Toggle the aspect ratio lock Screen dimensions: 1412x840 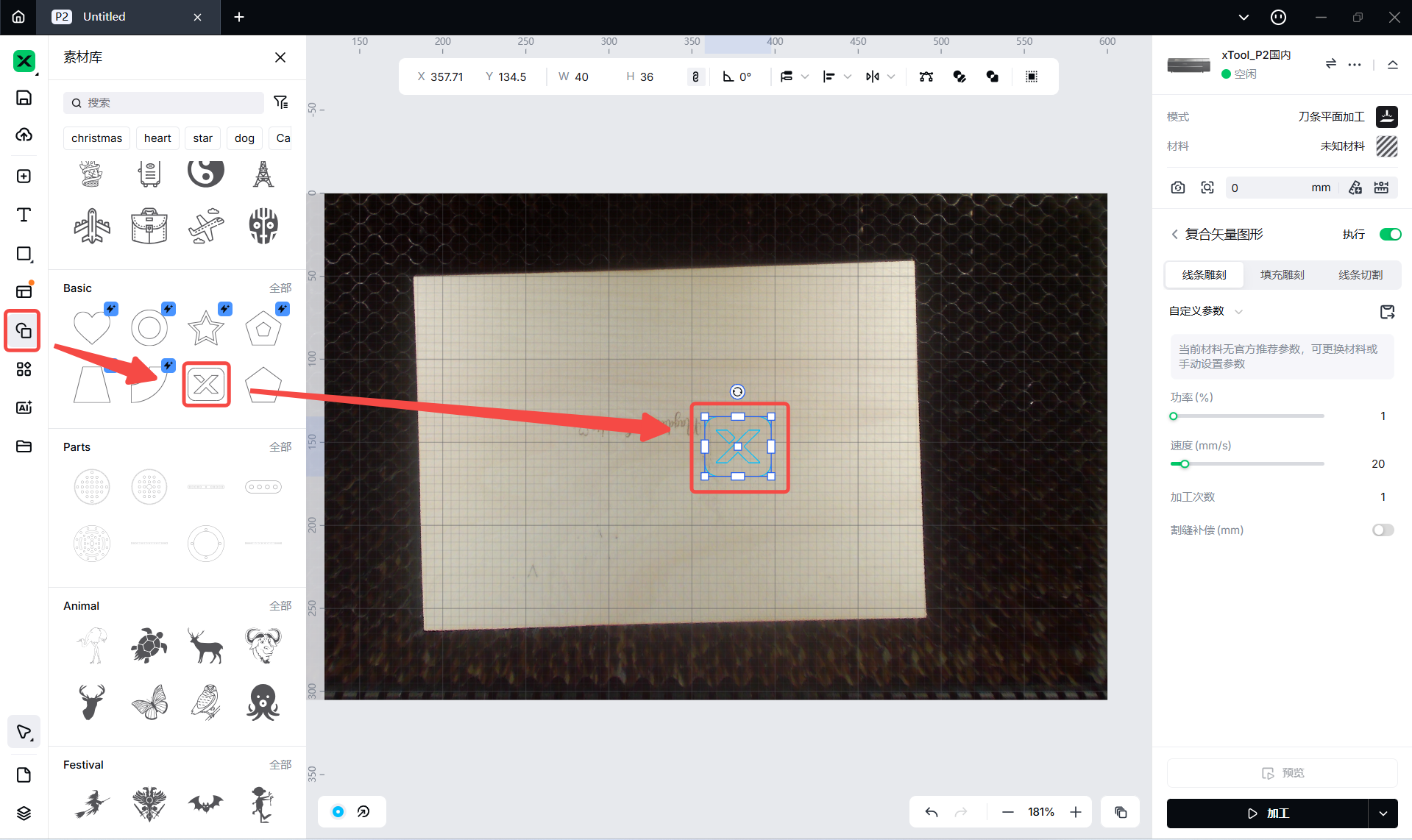[x=695, y=76]
